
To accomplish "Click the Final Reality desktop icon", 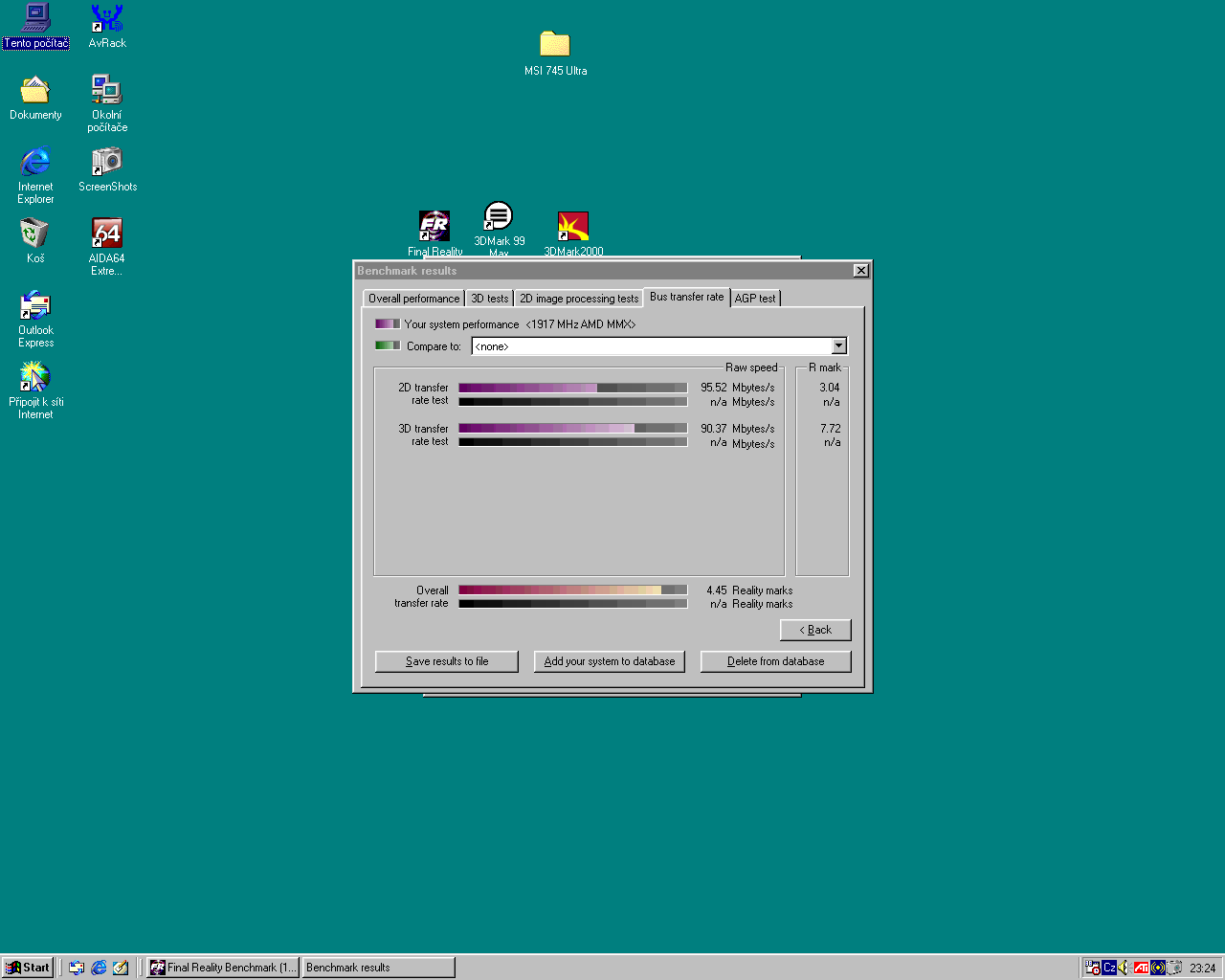I will click(x=434, y=227).
